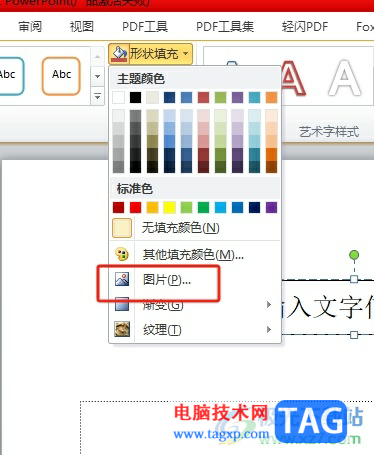
Task: Open the 渐变 submenu arrow
Action: pyautogui.click(x=269, y=304)
